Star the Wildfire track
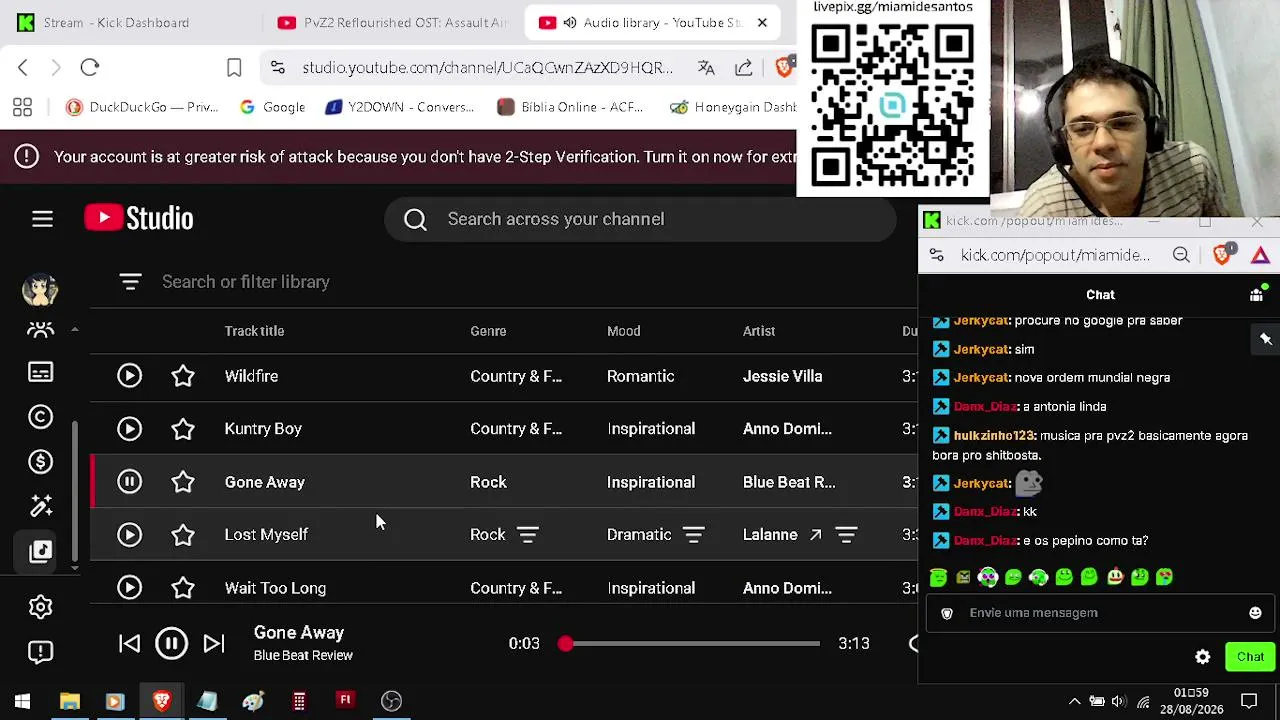The width and height of the screenshot is (1280, 720). (x=183, y=376)
